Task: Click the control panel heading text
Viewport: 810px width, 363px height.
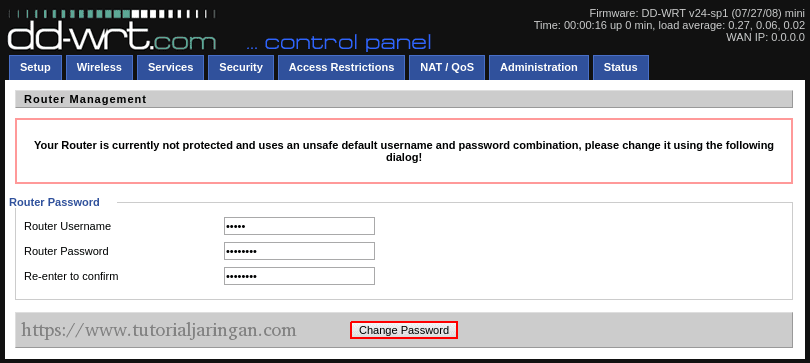Action: tap(339, 43)
